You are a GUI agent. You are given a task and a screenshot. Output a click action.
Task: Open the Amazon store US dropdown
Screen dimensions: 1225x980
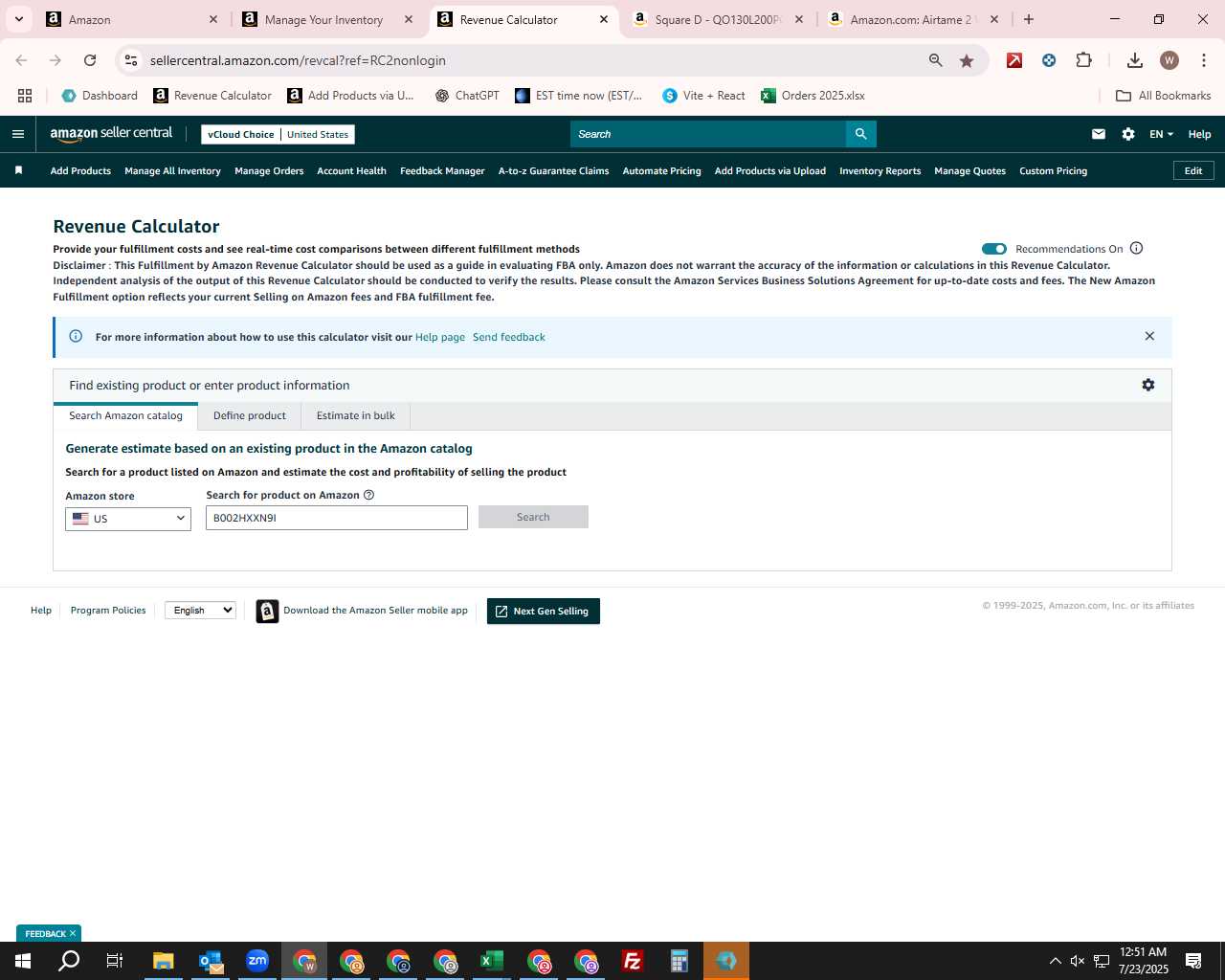pos(128,519)
